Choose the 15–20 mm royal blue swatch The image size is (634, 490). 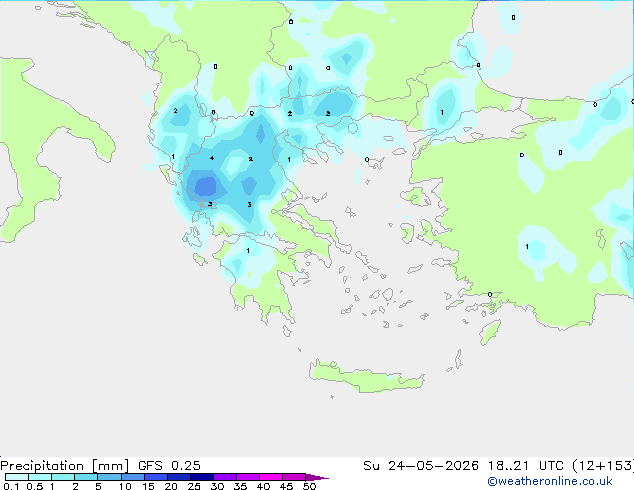pyautogui.click(x=156, y=477)
